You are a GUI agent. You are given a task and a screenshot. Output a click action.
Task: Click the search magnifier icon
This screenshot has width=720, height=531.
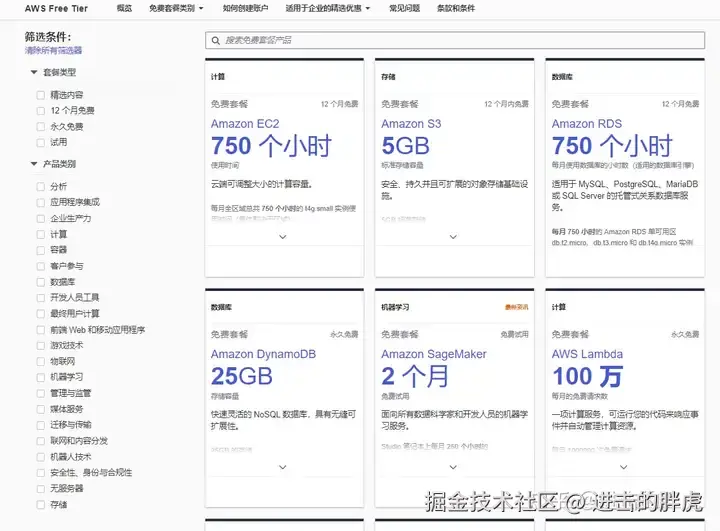[x=215, y=40]
